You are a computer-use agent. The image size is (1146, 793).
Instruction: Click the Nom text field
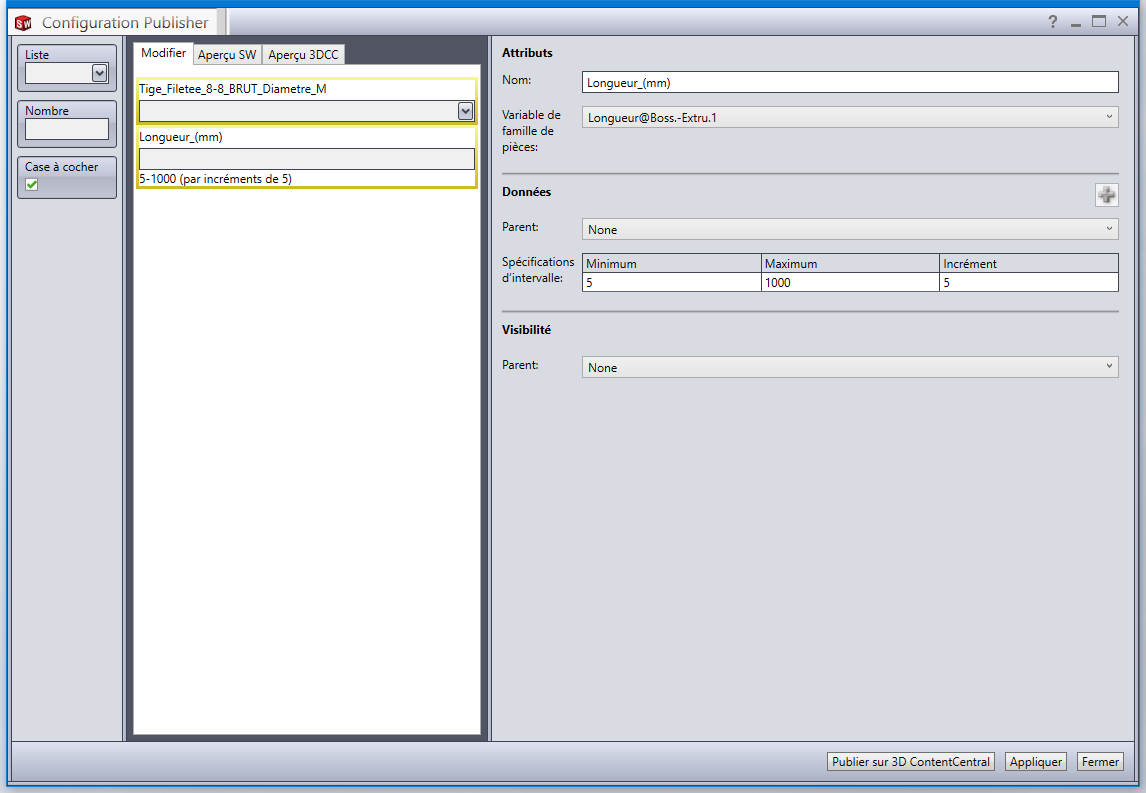coord(849,83)
